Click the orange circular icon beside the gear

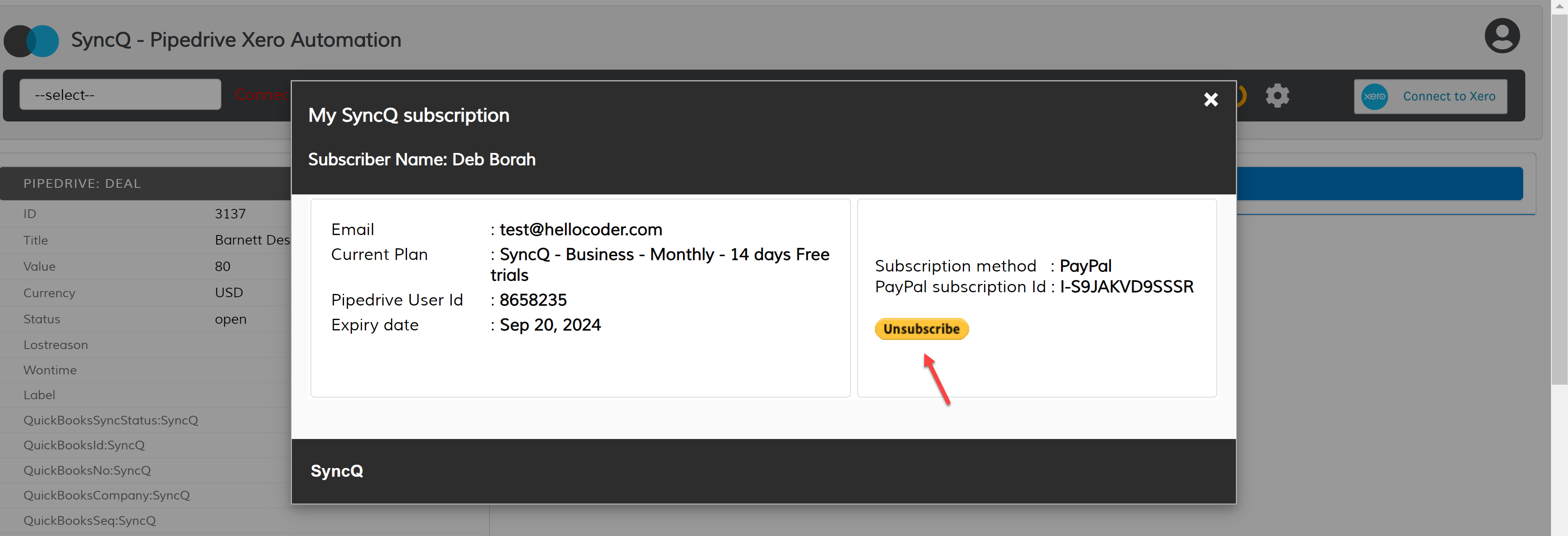[x=1242, y=96]
